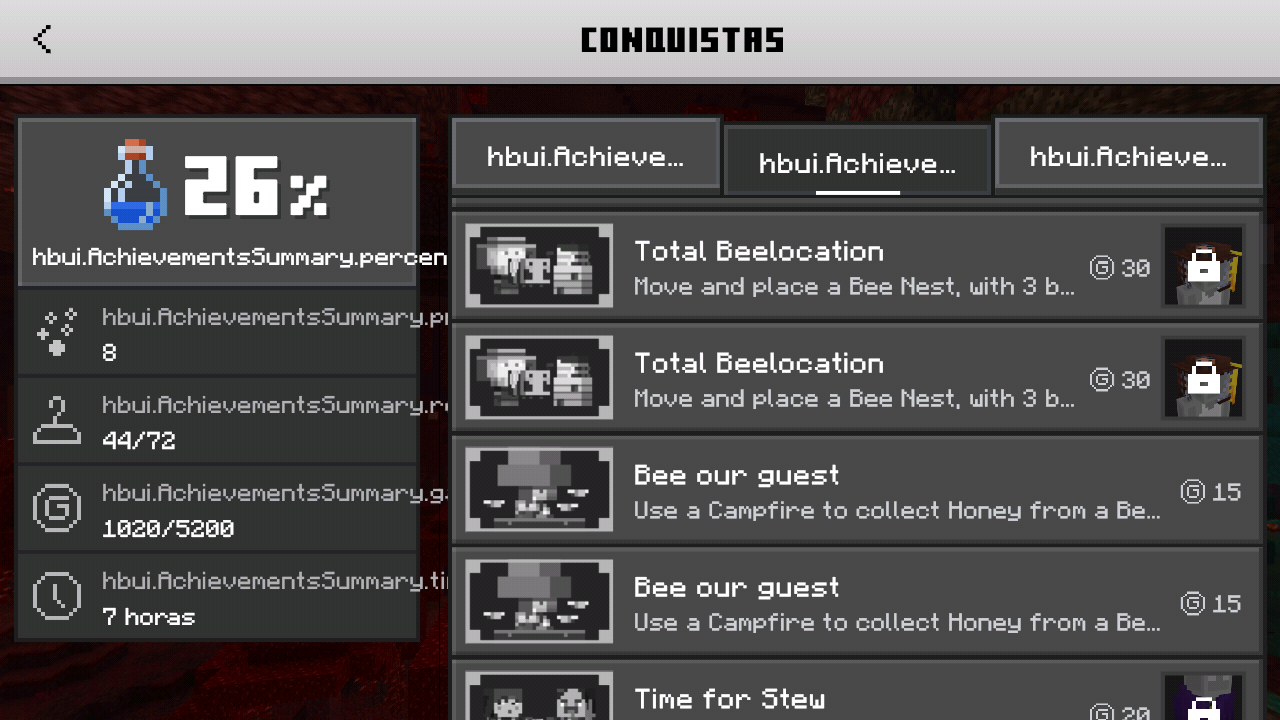The width and height of the screenshot is (1280, 720).
Task: Select second Total Beelocation achievement title
Action: pos(759,363)
